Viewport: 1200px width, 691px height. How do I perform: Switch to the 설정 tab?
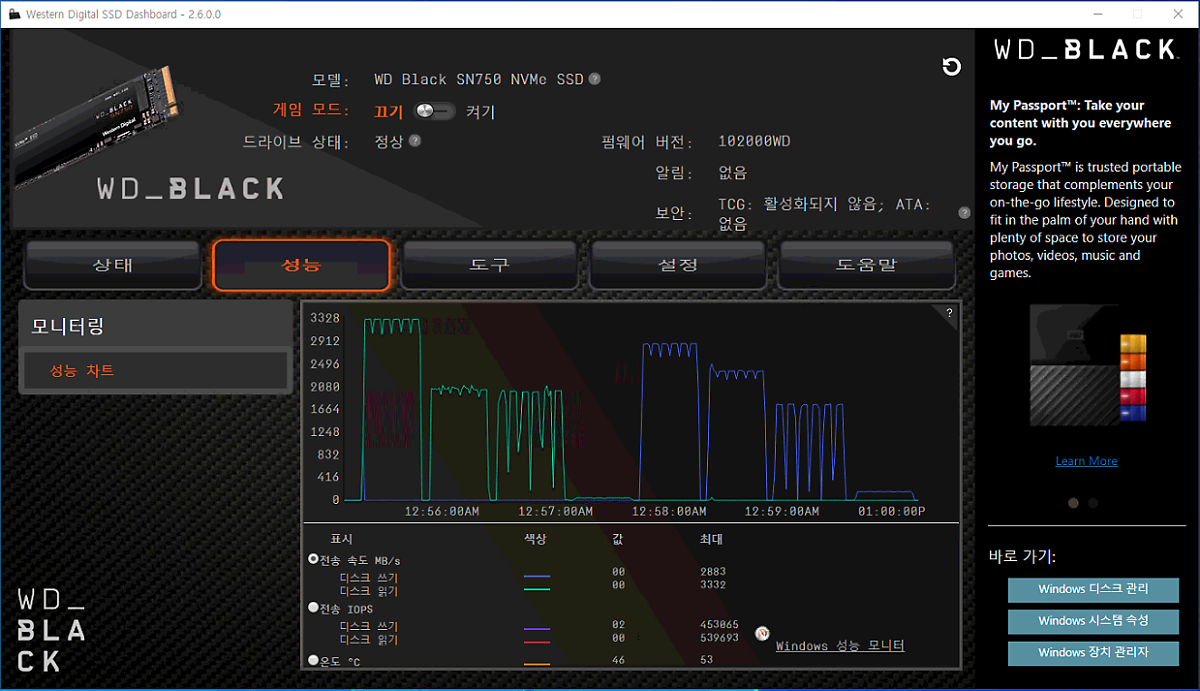point(678,265)
